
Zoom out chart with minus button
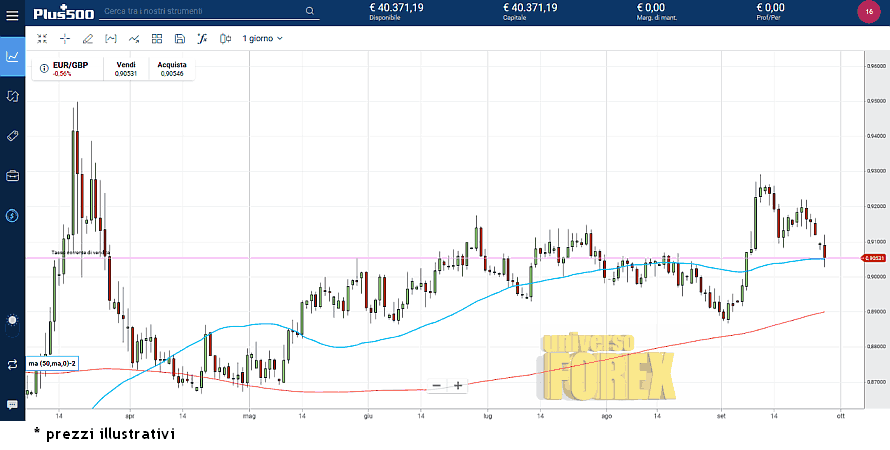coord(437,385)
